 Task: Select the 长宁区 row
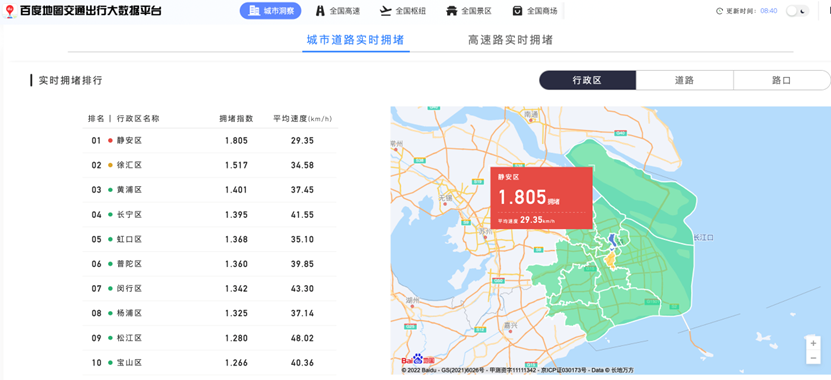pos(210,215)
